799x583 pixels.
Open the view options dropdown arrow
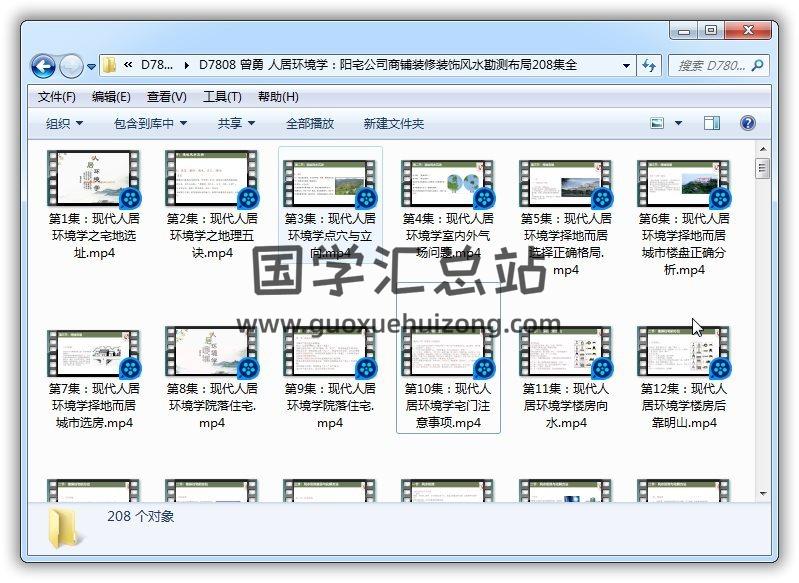point(678,123)
